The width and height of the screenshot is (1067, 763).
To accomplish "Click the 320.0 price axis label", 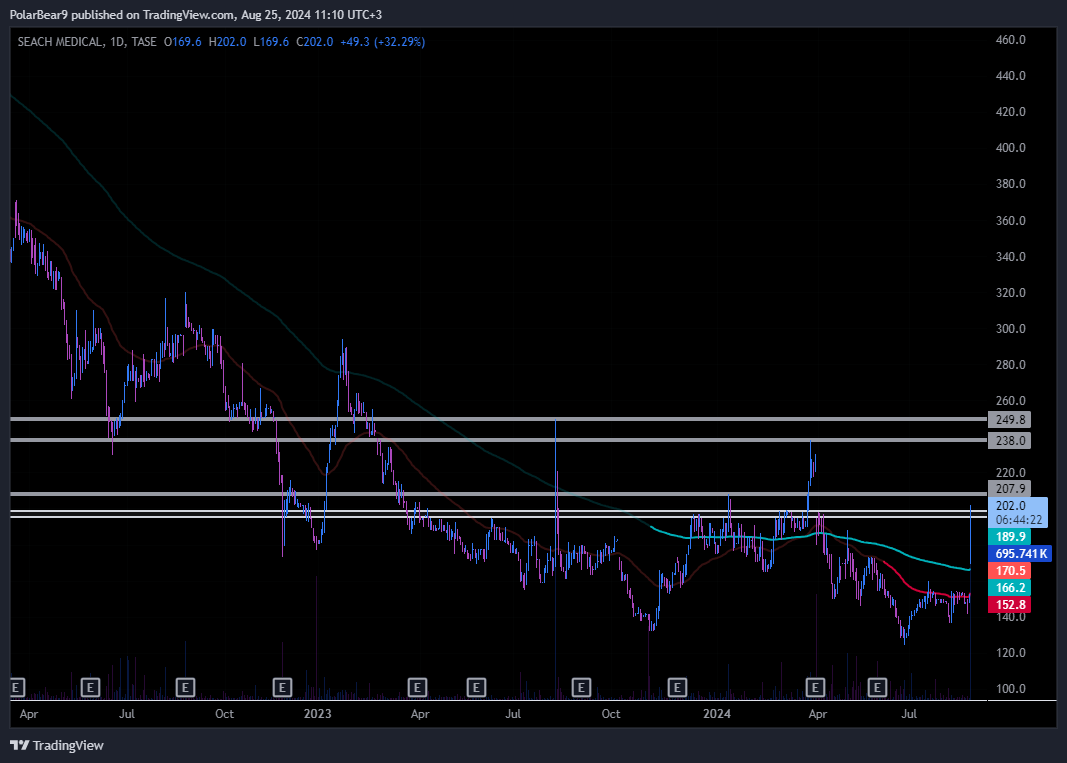I will click(1011, 293).
